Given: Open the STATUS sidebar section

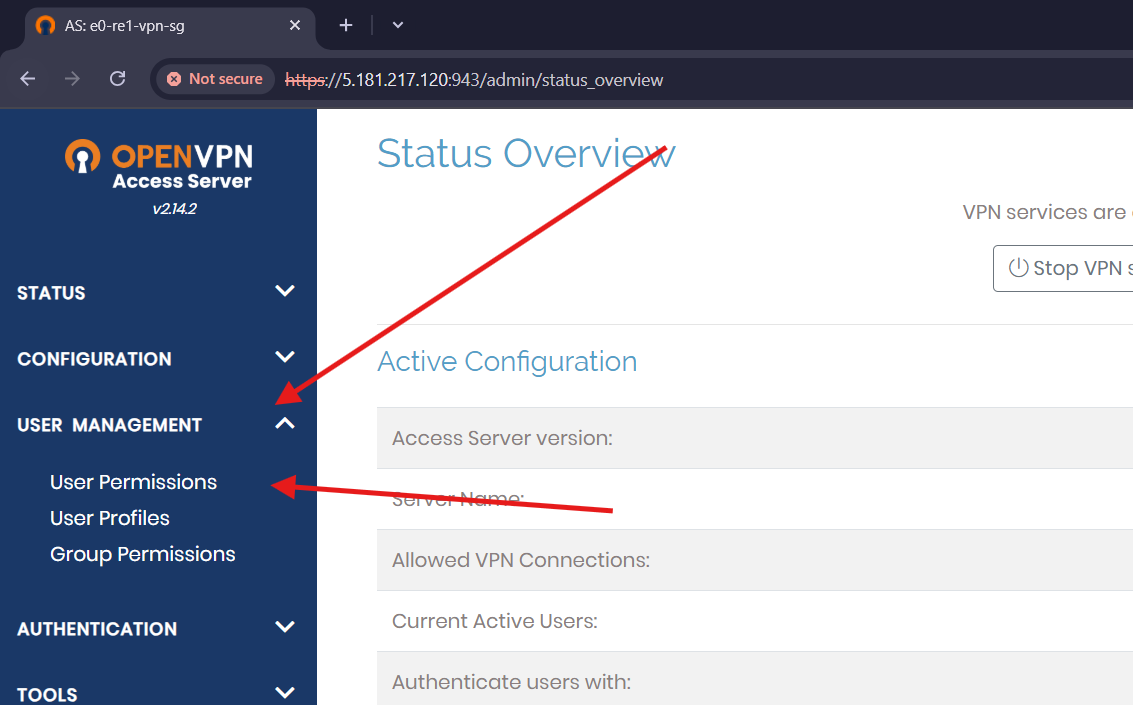Looking at the screenshot, I should pyautogui.click(x=51, y=293).
